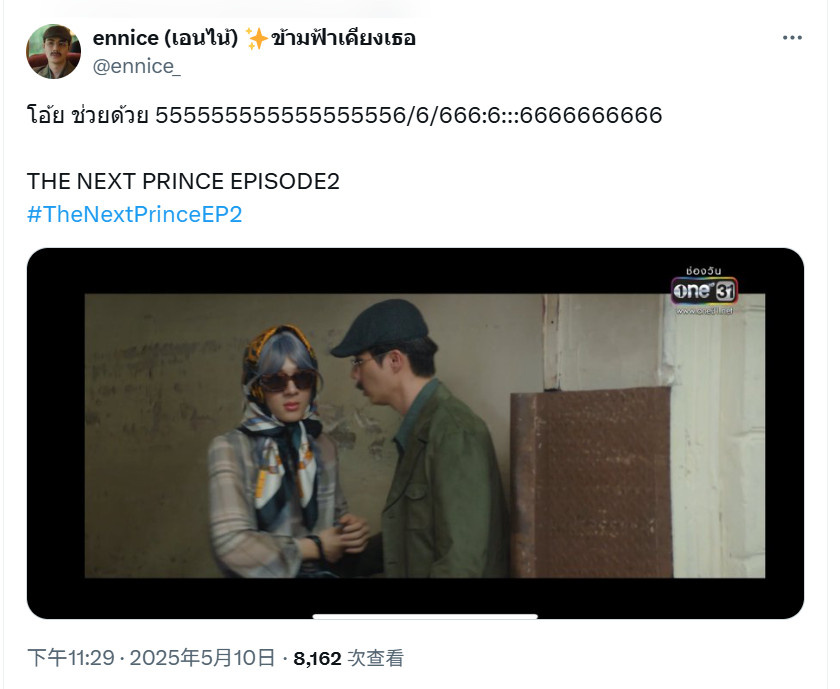The width and height of the screenshot is (840, 689).
Task: Click the display name ennice (เอนไน้)
Action: tap(166, 39)
